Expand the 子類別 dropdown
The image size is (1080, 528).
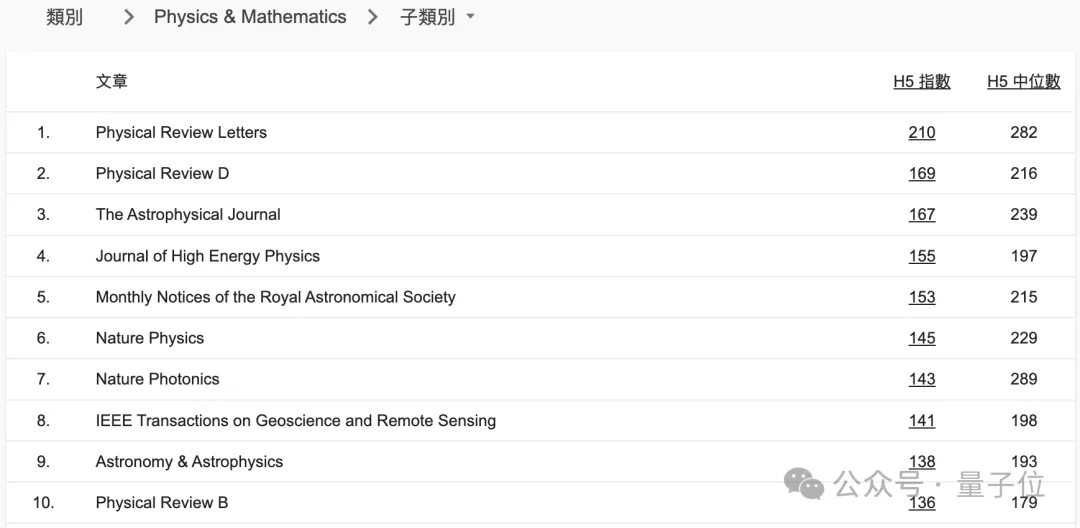pos(437,17)
